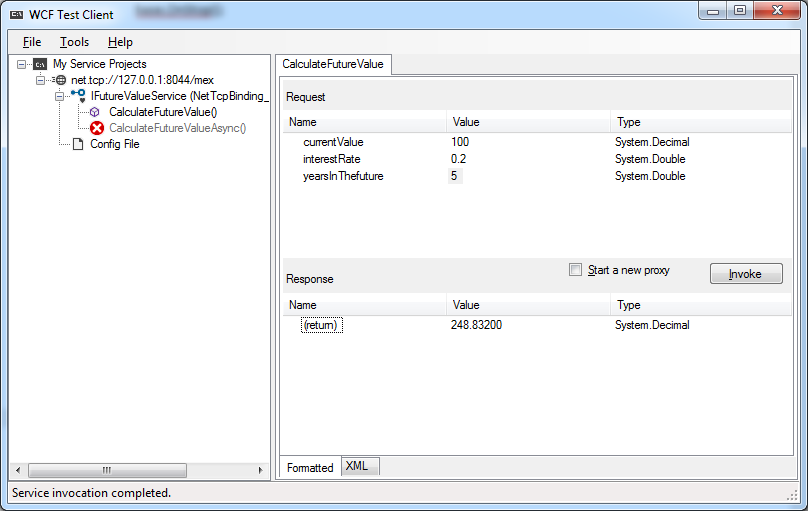Open the Tools menu

click(74, 42)
